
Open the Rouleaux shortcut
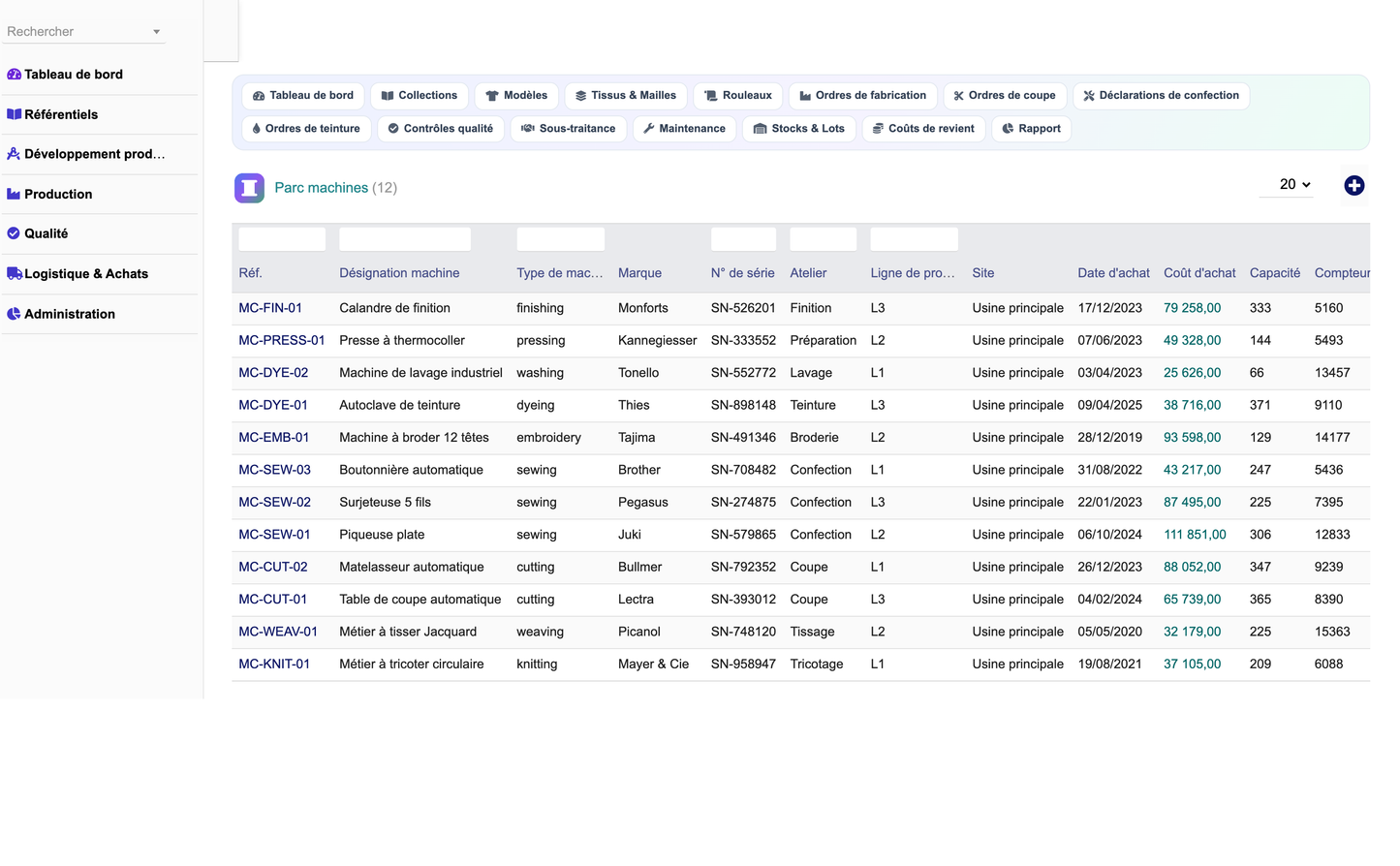[738, 96]
